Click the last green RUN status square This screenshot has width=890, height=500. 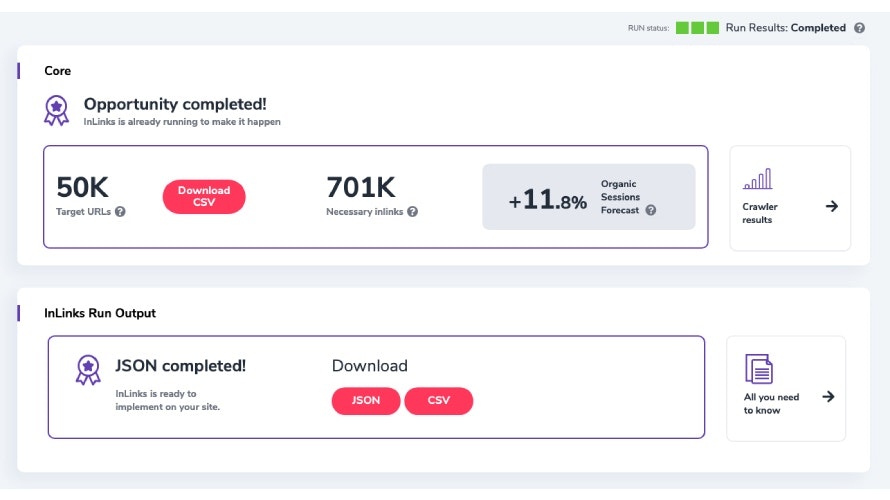pos(713,28)
